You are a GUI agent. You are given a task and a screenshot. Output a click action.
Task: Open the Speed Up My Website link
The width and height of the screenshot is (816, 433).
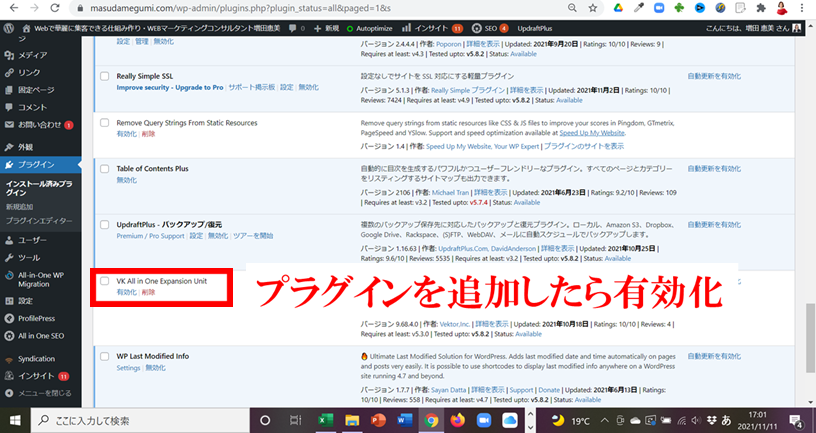pyautogui.click(x=592, y=133)
